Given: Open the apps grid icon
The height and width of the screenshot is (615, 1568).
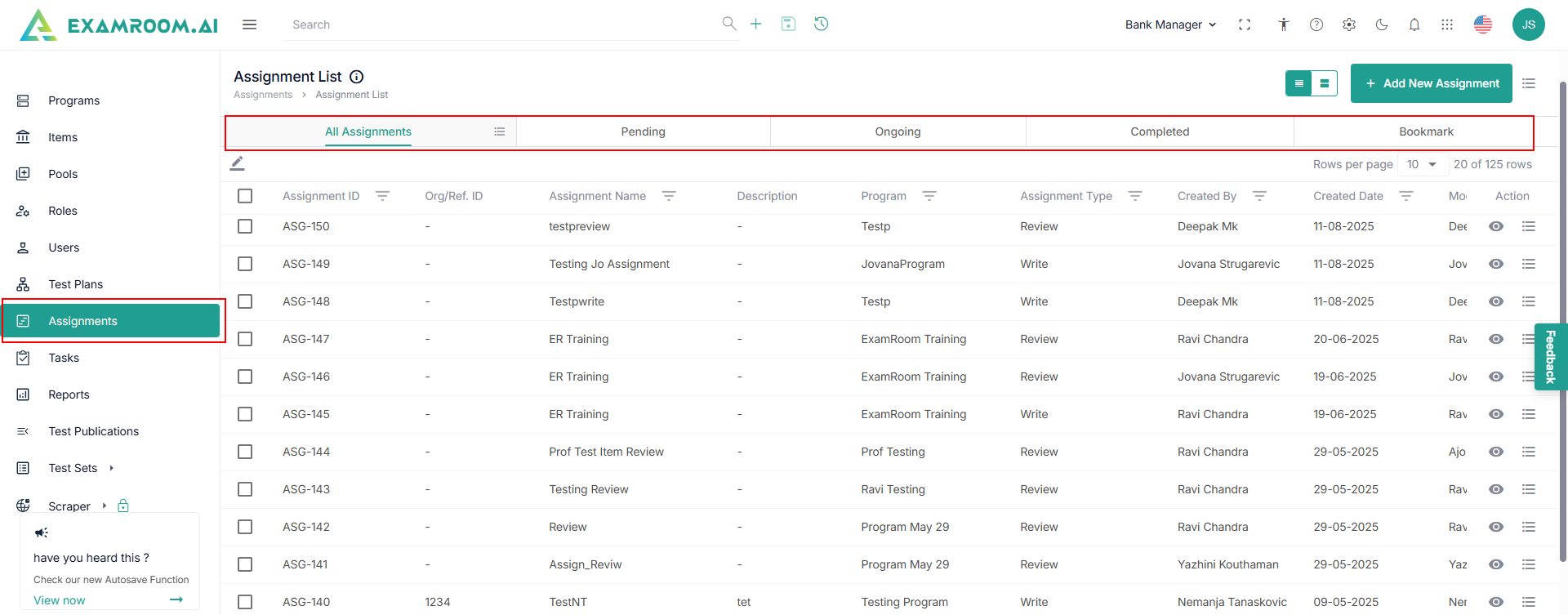Looking at the screenshot, I should [x=1447, y=25].
